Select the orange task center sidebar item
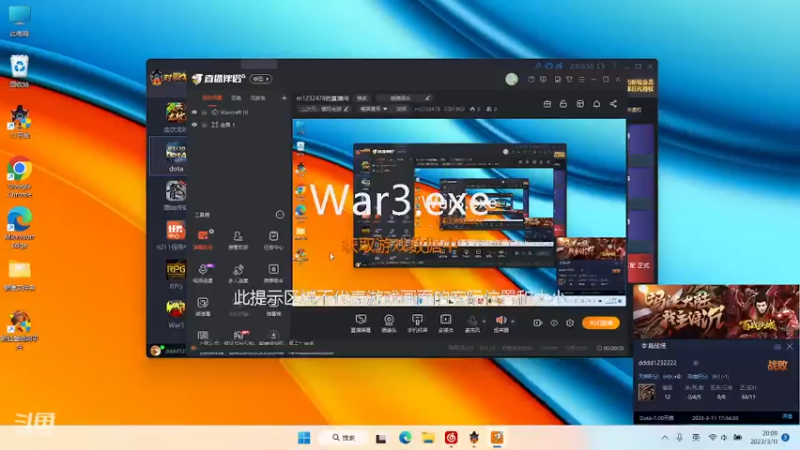The width and height of the screenshot is (800, 450). [x=175, y=235]
